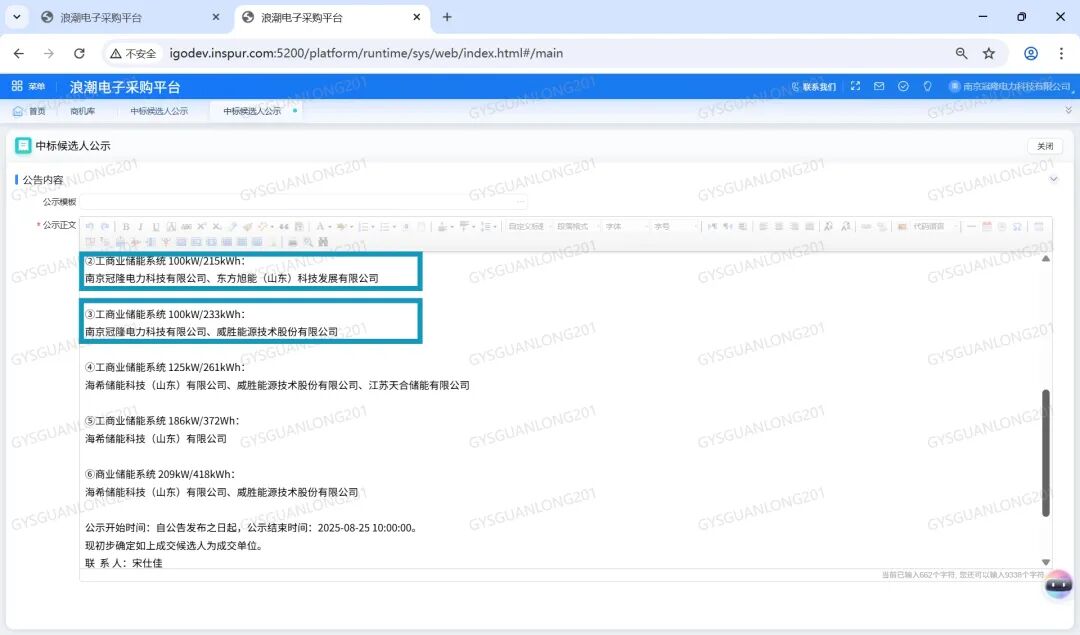Screen dimensions: 1080x635
Task: Collapse the 公告内容 section chevron
Action: pos(1053,180)
